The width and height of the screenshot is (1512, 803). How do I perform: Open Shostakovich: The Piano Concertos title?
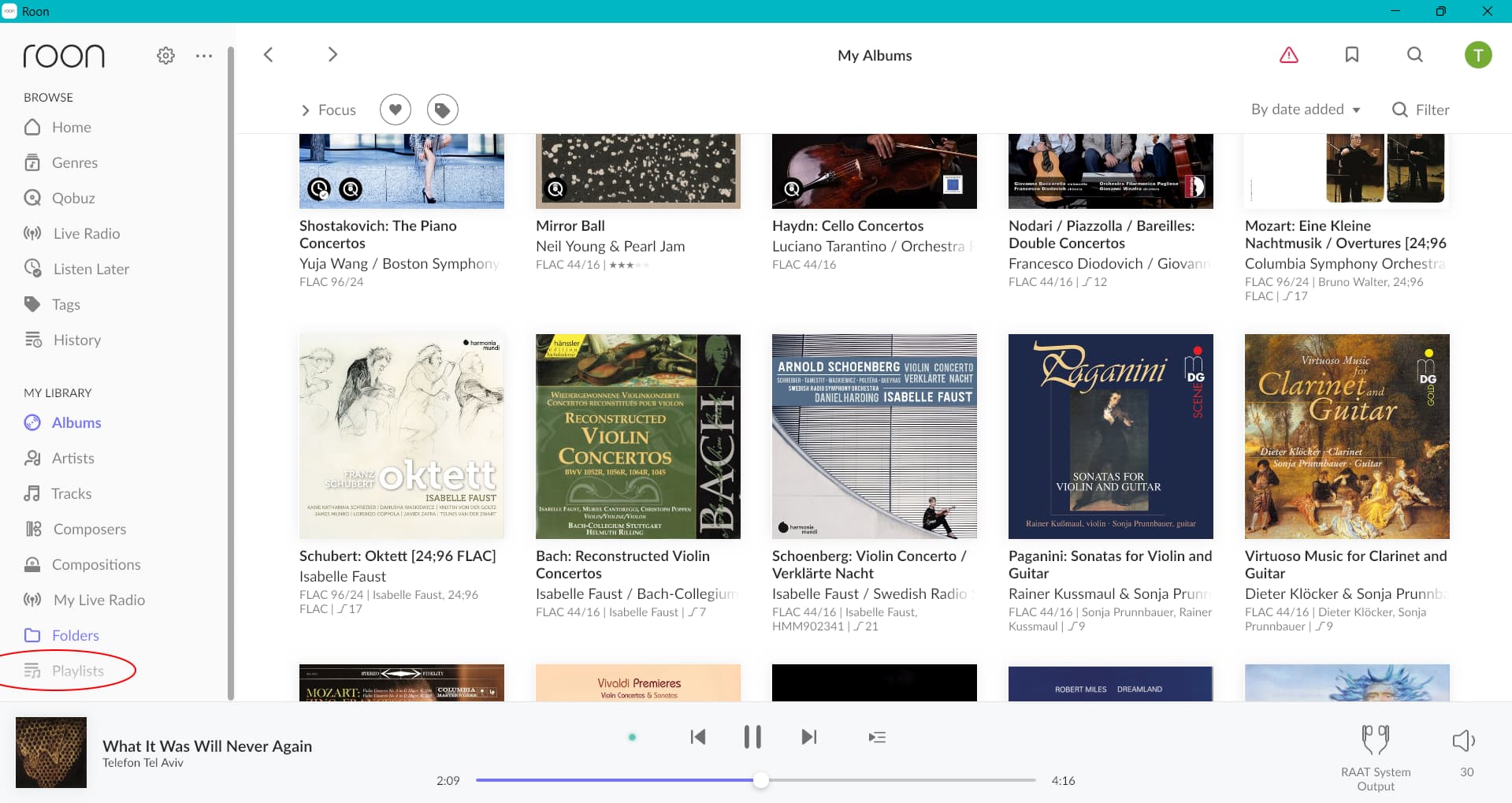(378, 234)
